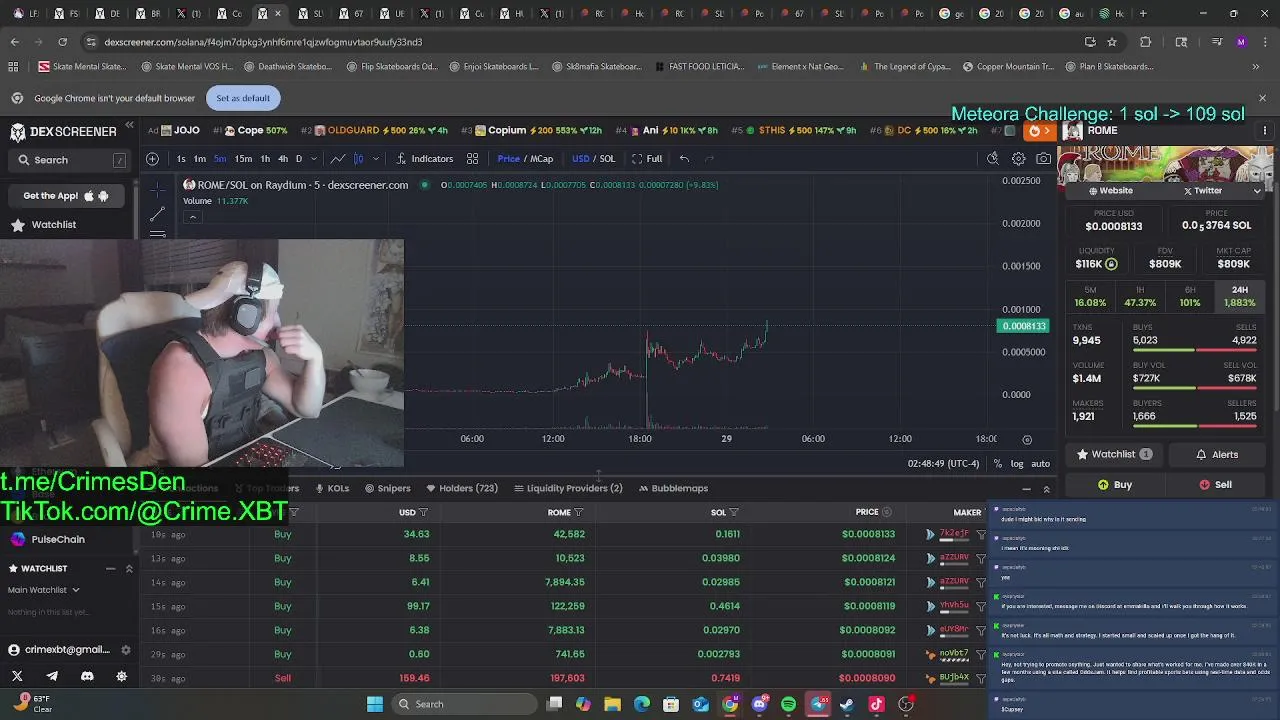
Task: Select the trend line drawing tool
Action: point(157,214)
